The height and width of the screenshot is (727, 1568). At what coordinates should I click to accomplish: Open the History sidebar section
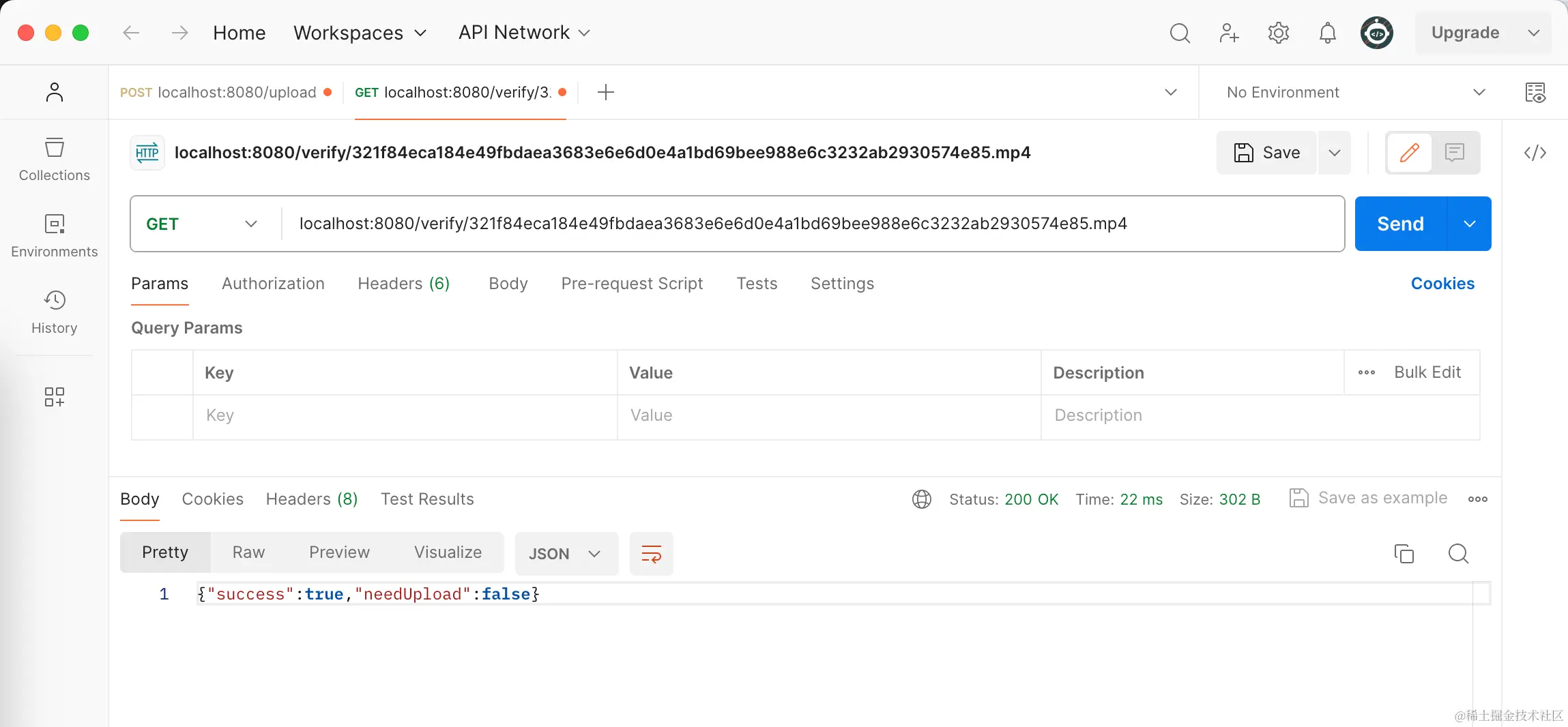coord(55,312)
